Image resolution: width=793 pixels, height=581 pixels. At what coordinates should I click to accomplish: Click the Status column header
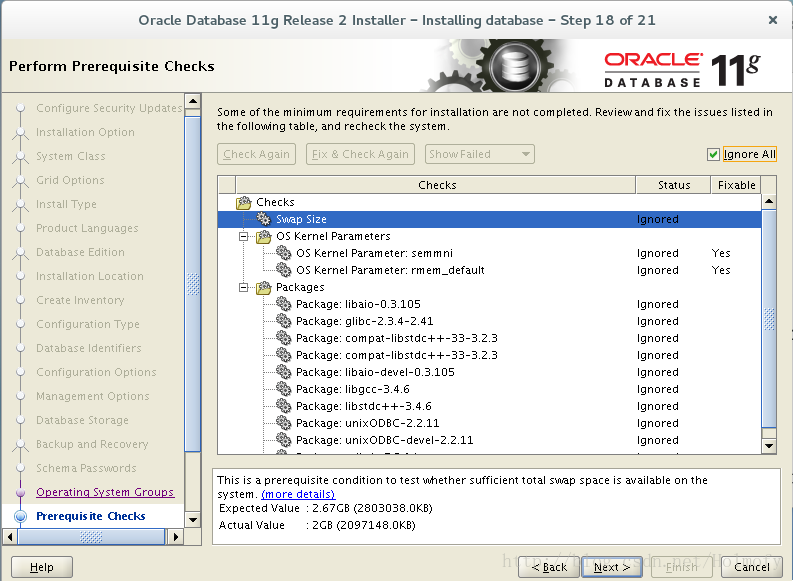[673, 185]
